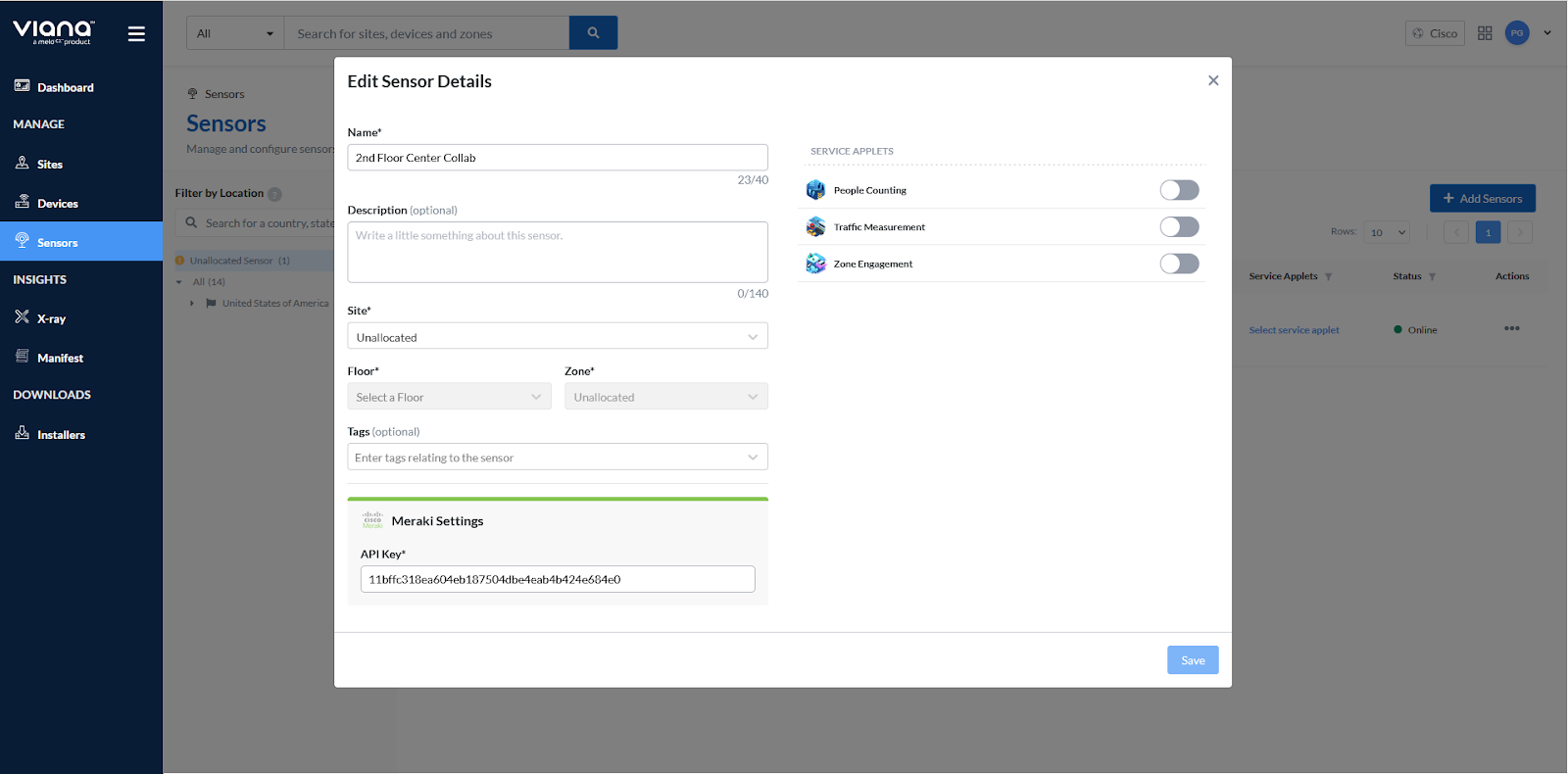Toggle Zone Engagement service on
Image resolution: width=1568 pixels, height=774 pixels.
1179,264
